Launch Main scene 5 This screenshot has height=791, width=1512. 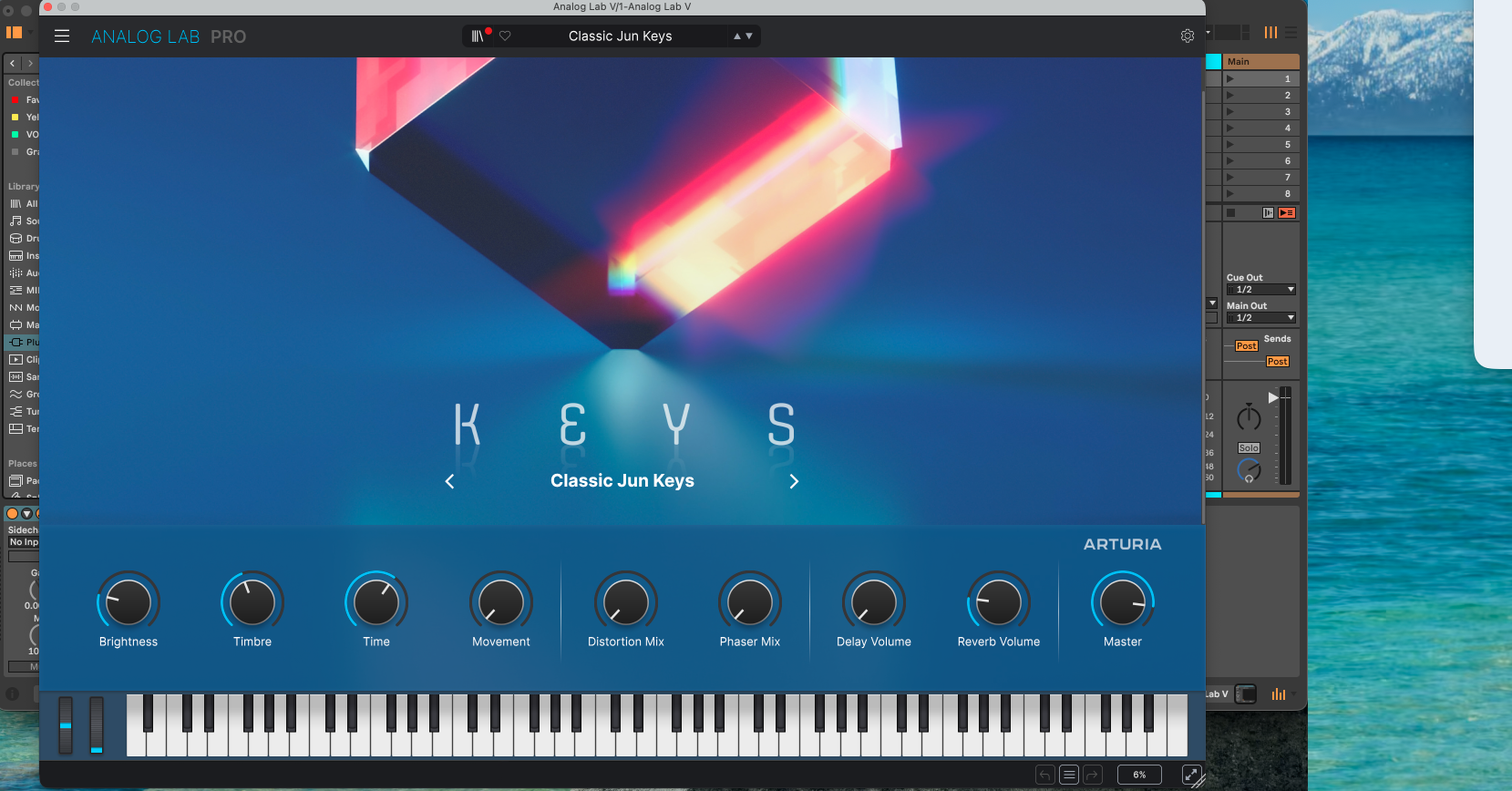[1229, 145]
